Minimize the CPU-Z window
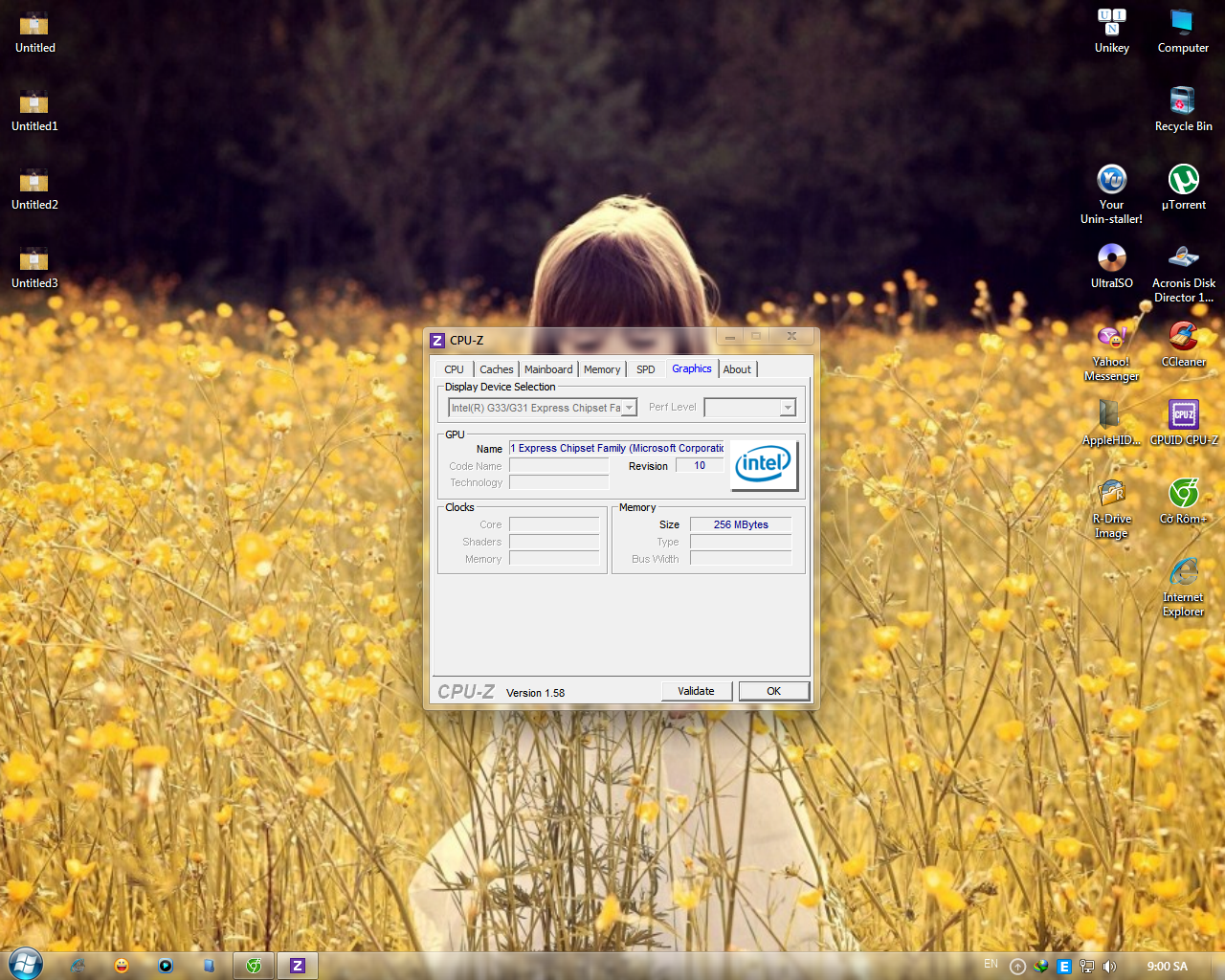 click(x=729, y=336)
